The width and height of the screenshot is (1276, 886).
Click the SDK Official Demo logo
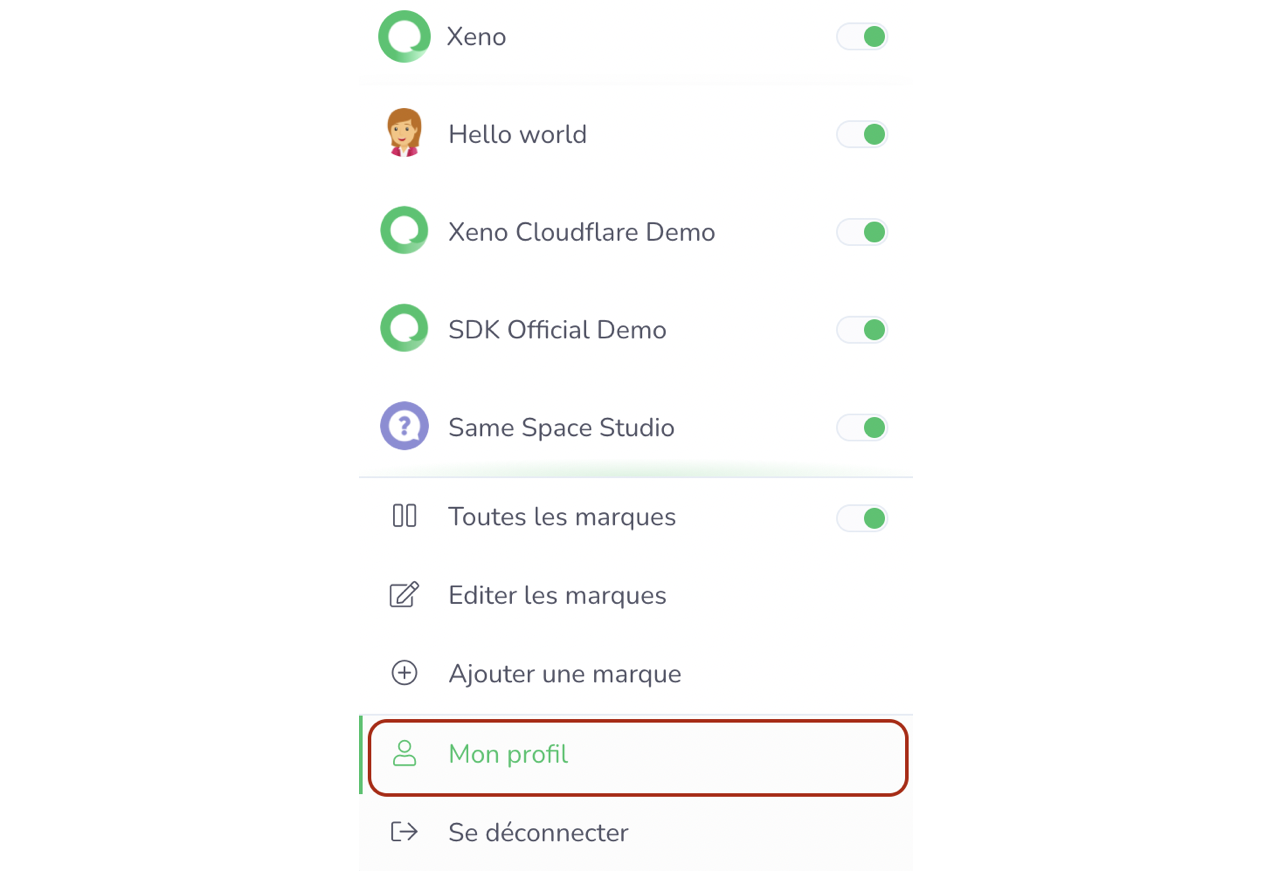point(404,329)
